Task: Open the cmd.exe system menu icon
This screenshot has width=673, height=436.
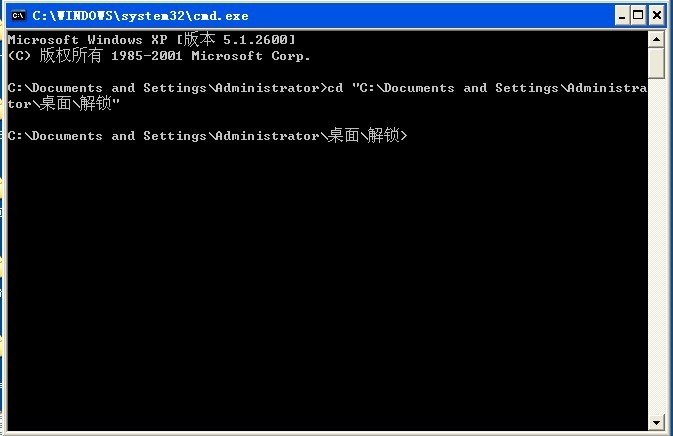Action: (18, 15)
